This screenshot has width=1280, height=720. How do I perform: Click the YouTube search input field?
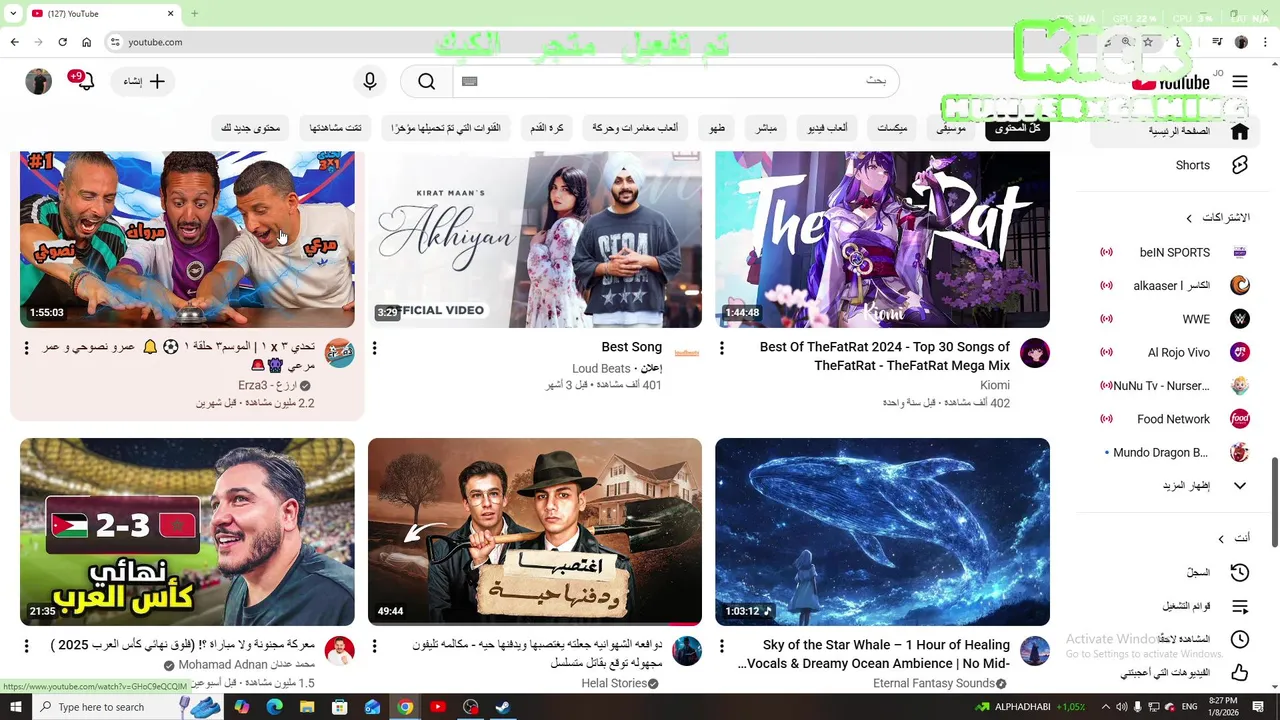675,81
